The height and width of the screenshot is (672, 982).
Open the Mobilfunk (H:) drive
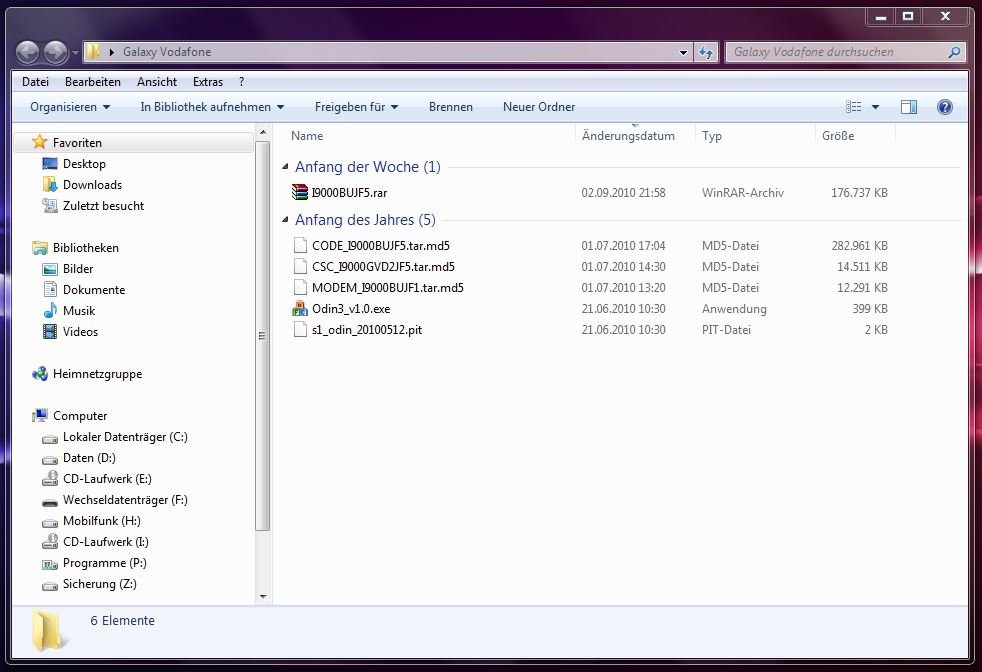tap(101, 521)
